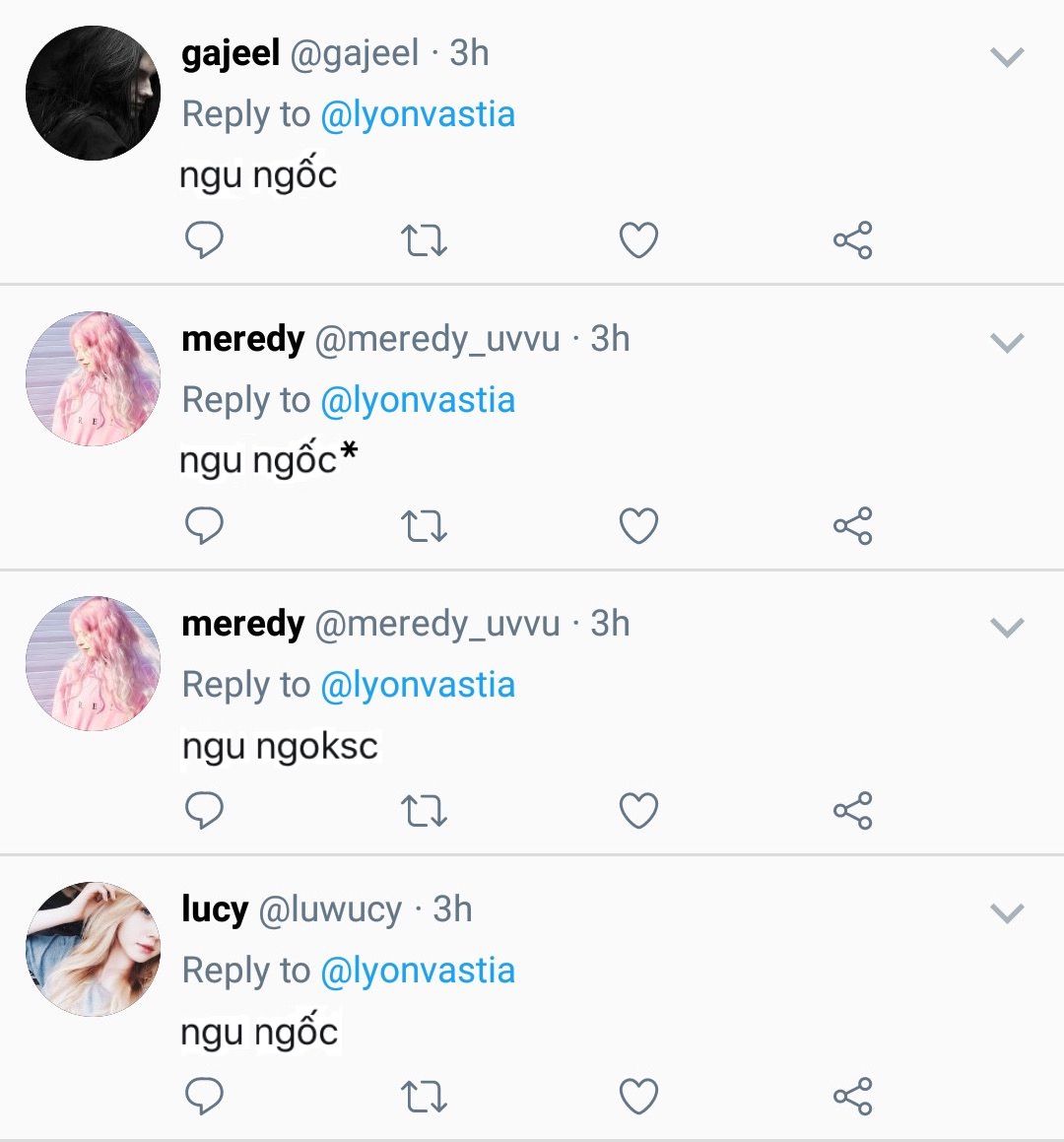
Task: Share meredy's "ngu ngốc*" tweet
Action: pos(853,526)
